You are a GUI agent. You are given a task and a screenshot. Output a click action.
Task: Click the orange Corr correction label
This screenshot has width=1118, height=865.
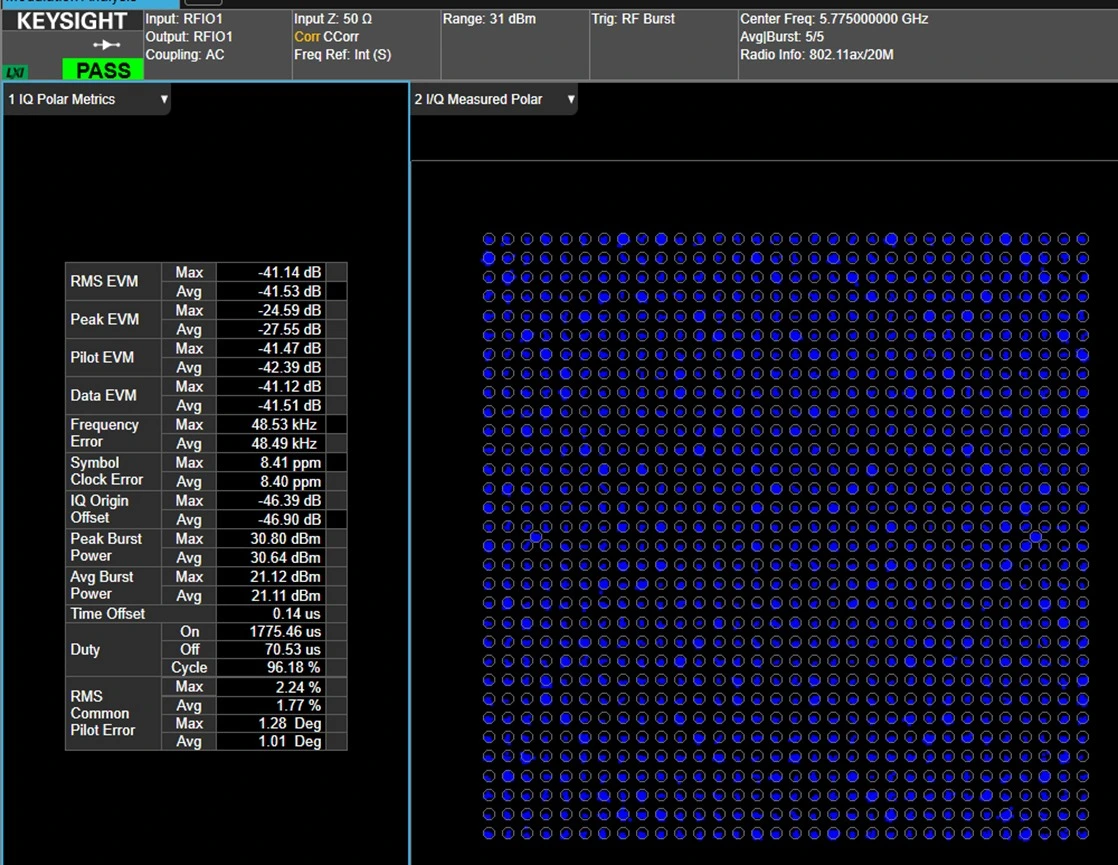coord(307,36)
